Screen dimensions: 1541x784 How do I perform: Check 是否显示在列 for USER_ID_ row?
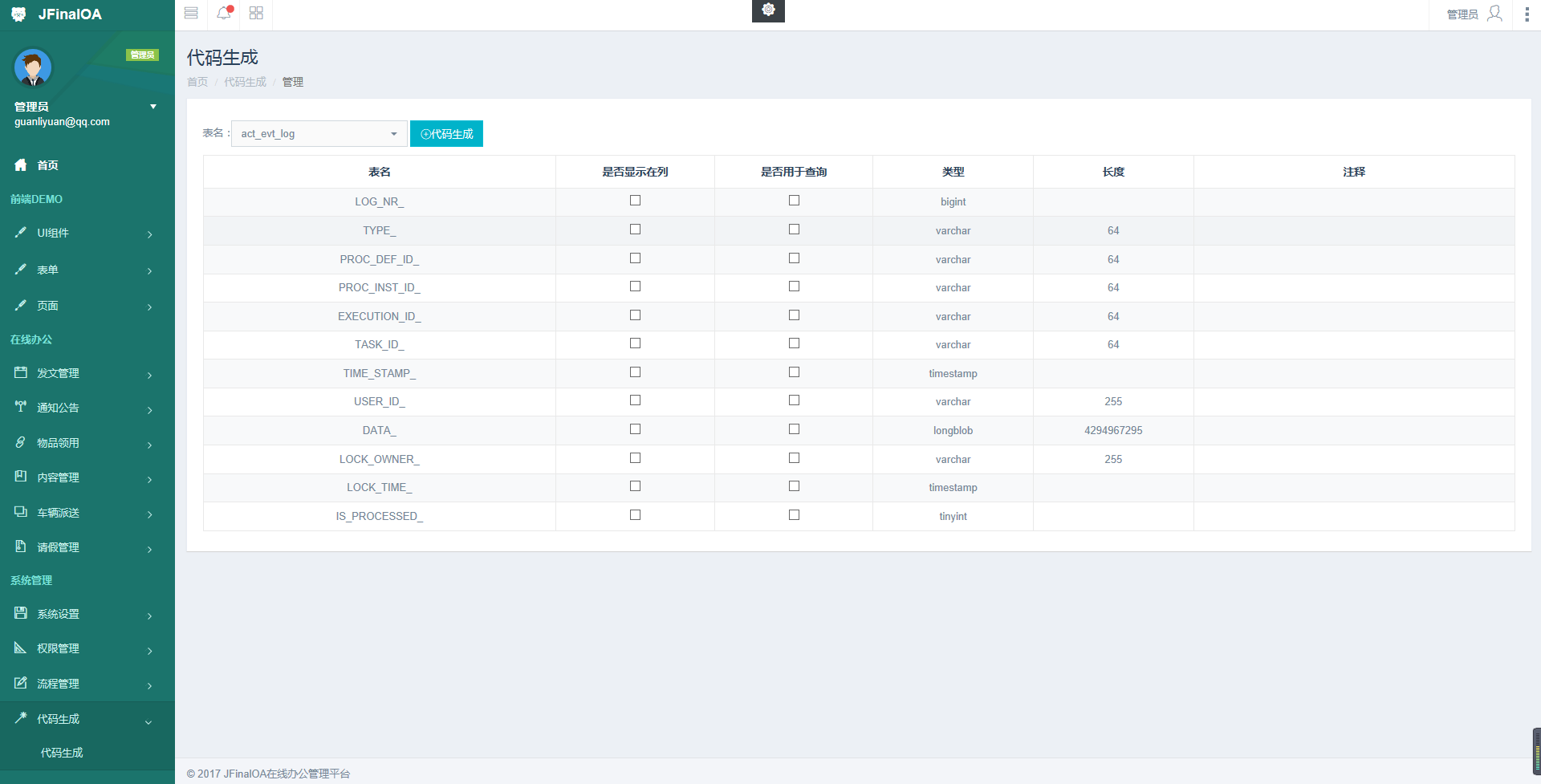[x=635, y=400]
